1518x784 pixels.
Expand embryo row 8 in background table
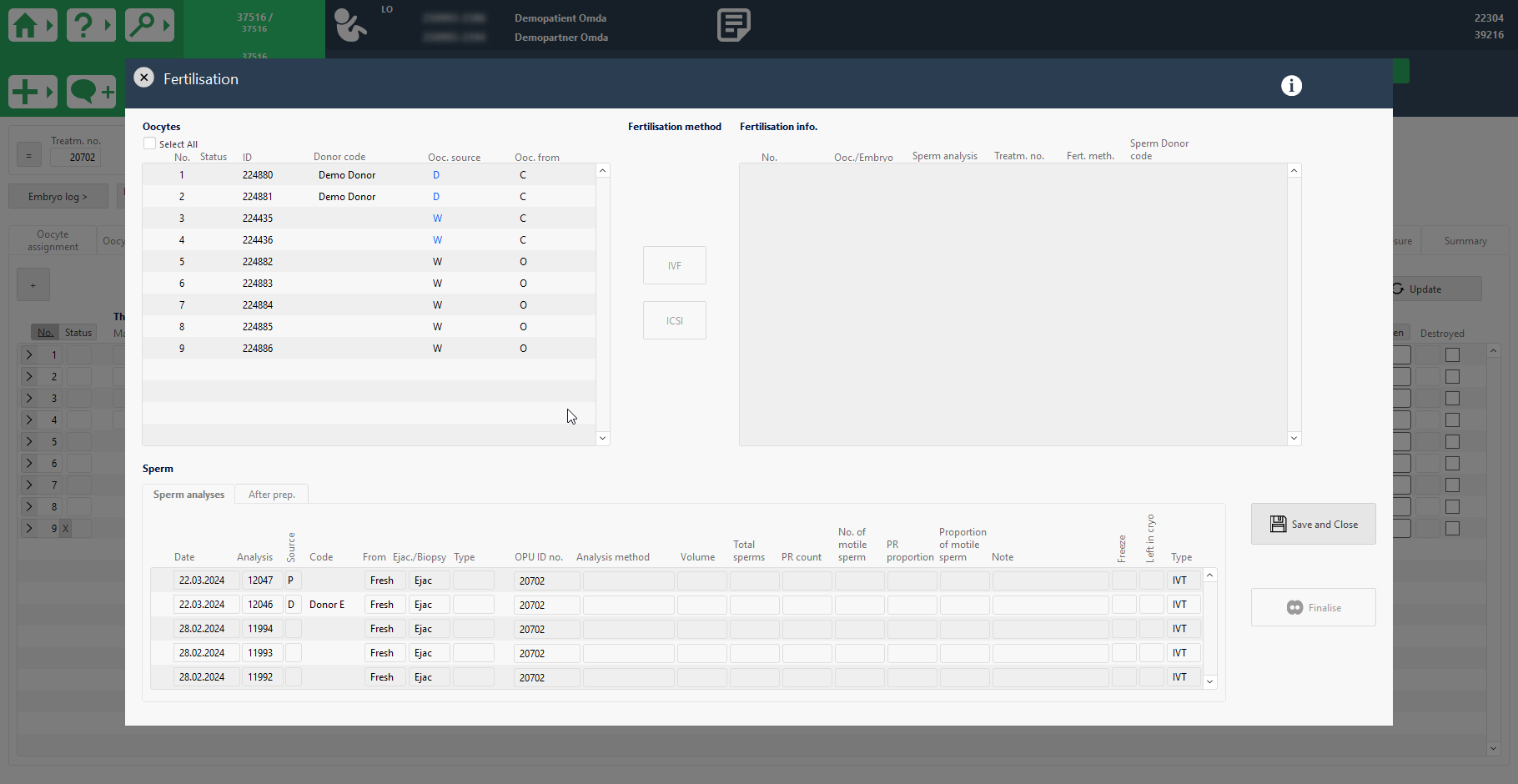coord(29,506)
